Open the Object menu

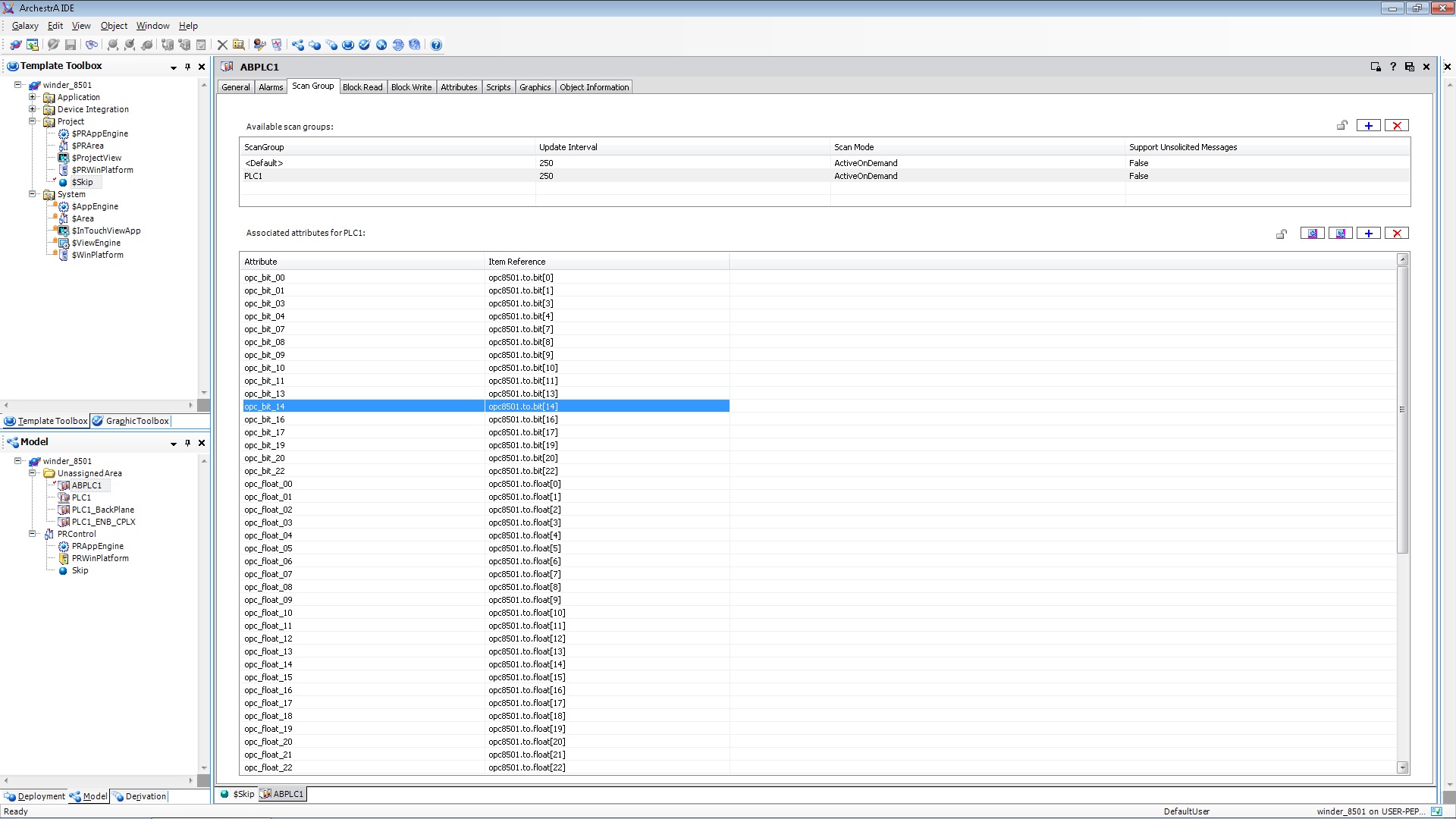114,26
